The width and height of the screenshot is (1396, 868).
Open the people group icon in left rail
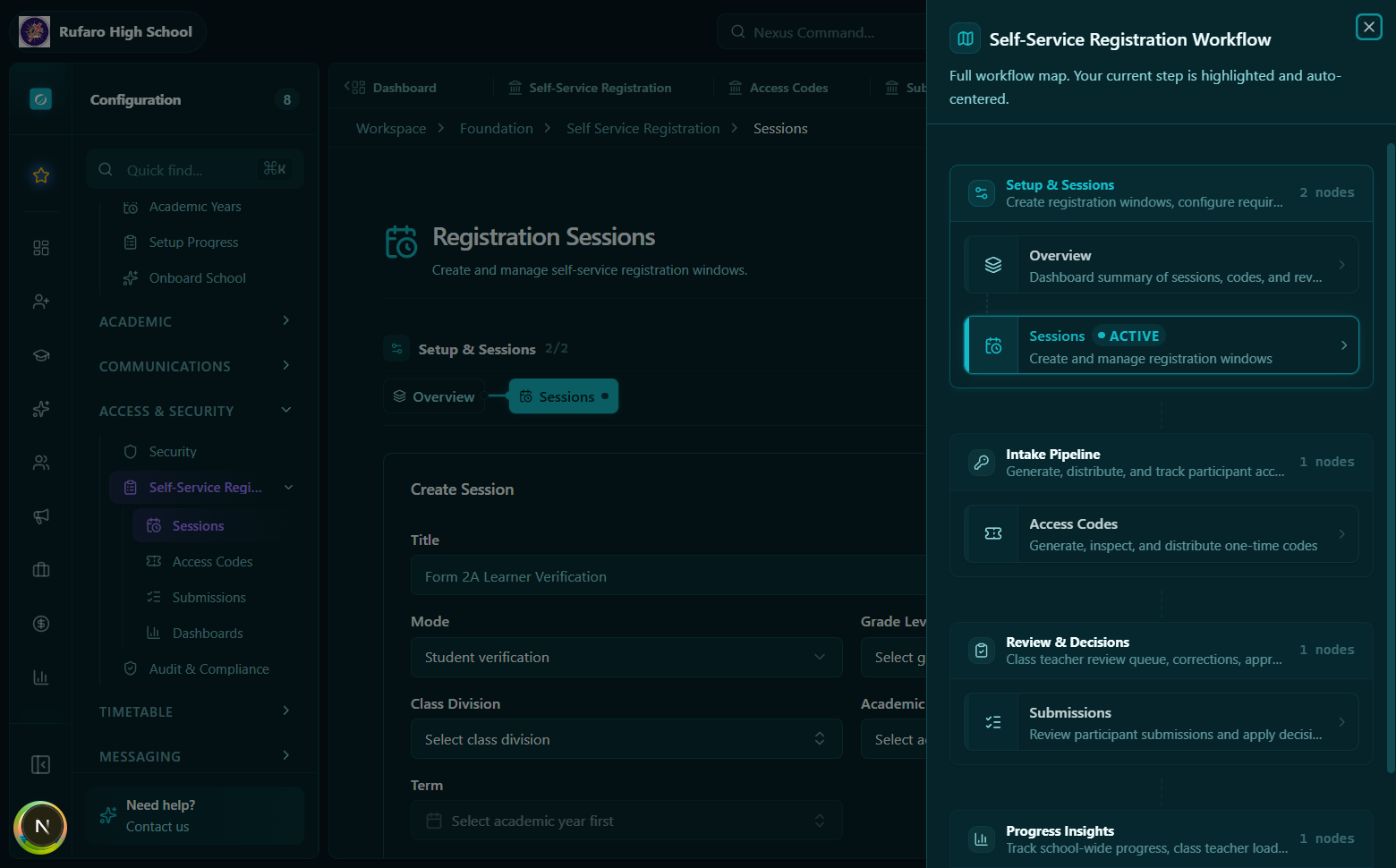coord(41,463)
